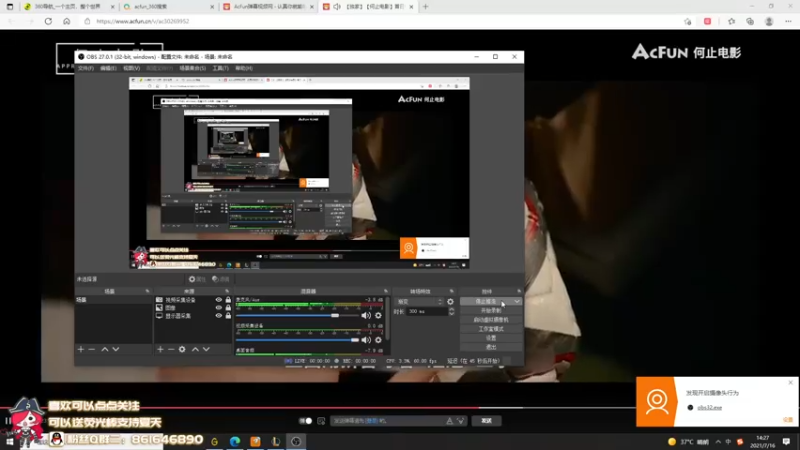The width and height of the screenshot is (800, 450).
Task: Hide the 显示器采集 source with its eye icon
Action: 218,316
